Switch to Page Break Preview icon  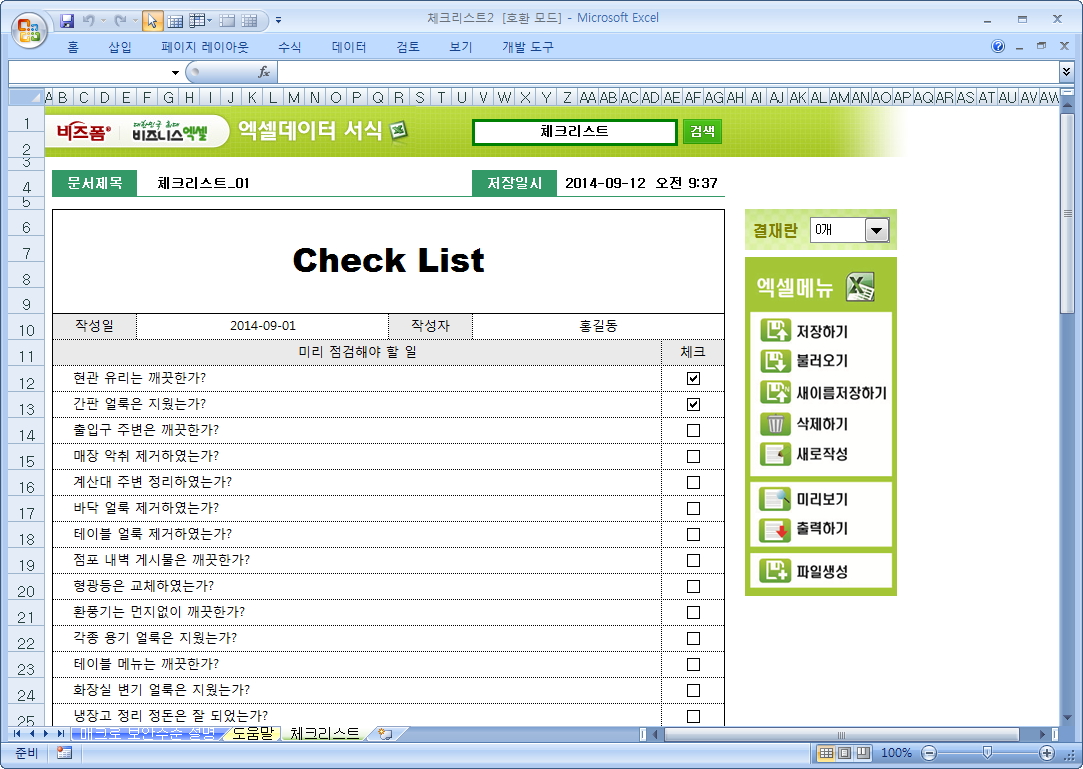[863, 753]
